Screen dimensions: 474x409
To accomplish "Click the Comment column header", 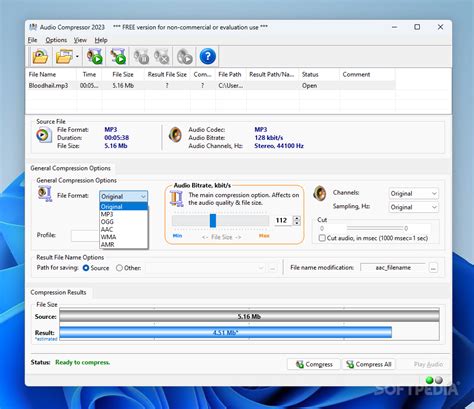I will [367, 75].
